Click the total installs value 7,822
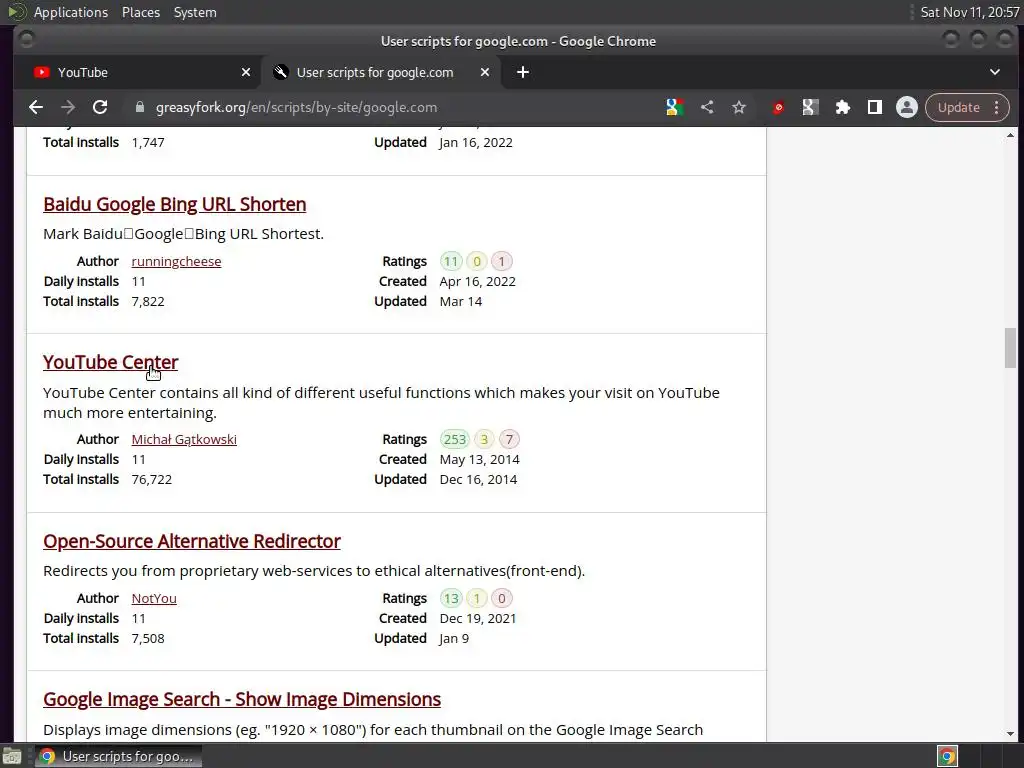Screen dimensions: 1024x768 pos(148,302)
